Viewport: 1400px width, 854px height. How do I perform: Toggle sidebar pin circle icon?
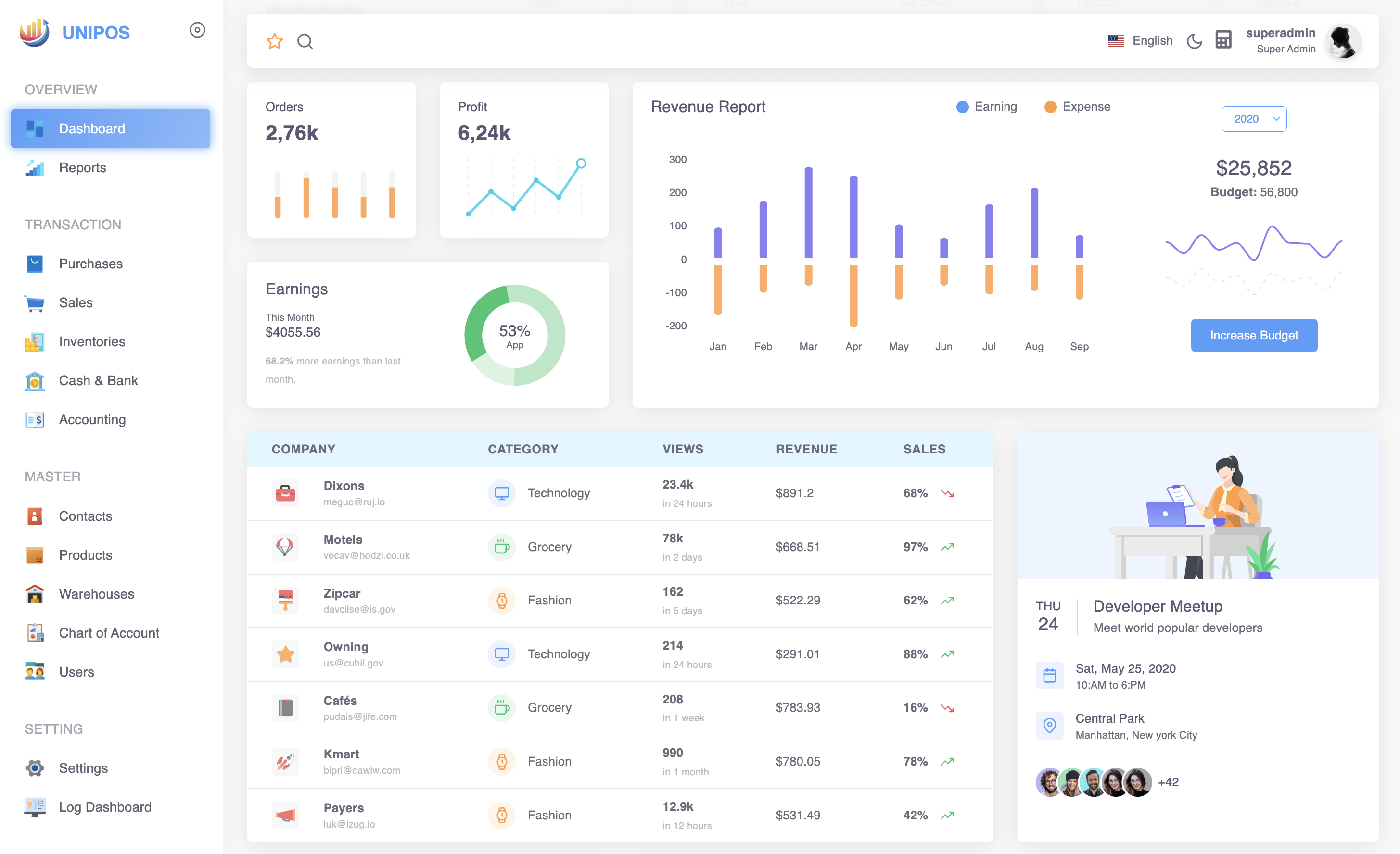tap(197, 30)
